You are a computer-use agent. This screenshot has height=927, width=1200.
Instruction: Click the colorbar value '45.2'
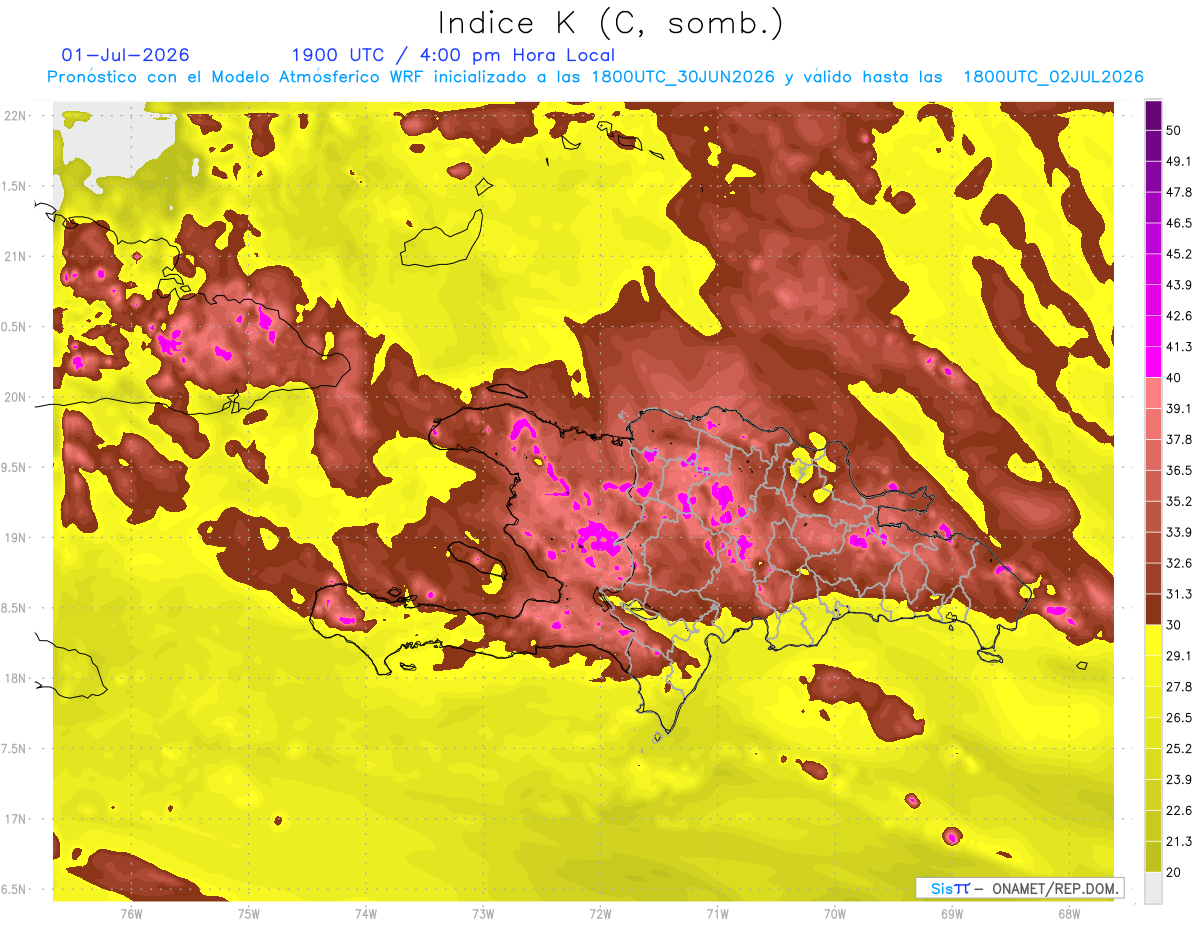[x=1179, y=254]
